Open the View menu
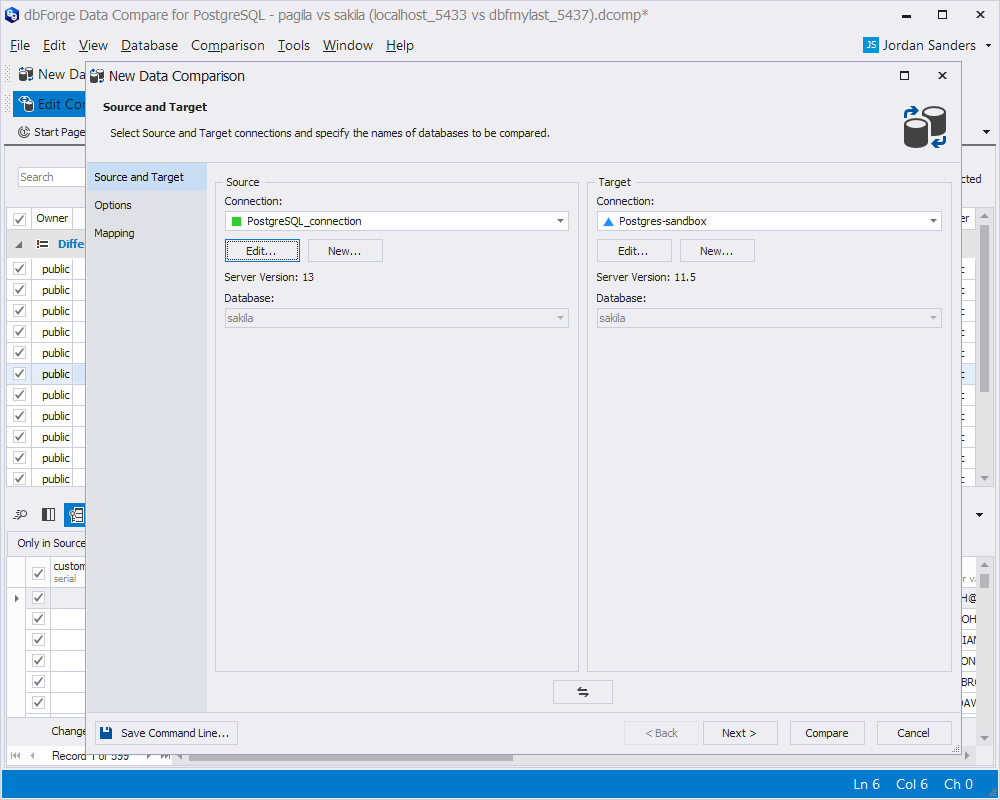This screenshot has height=800, width=1000. click(x=93, y=45)
